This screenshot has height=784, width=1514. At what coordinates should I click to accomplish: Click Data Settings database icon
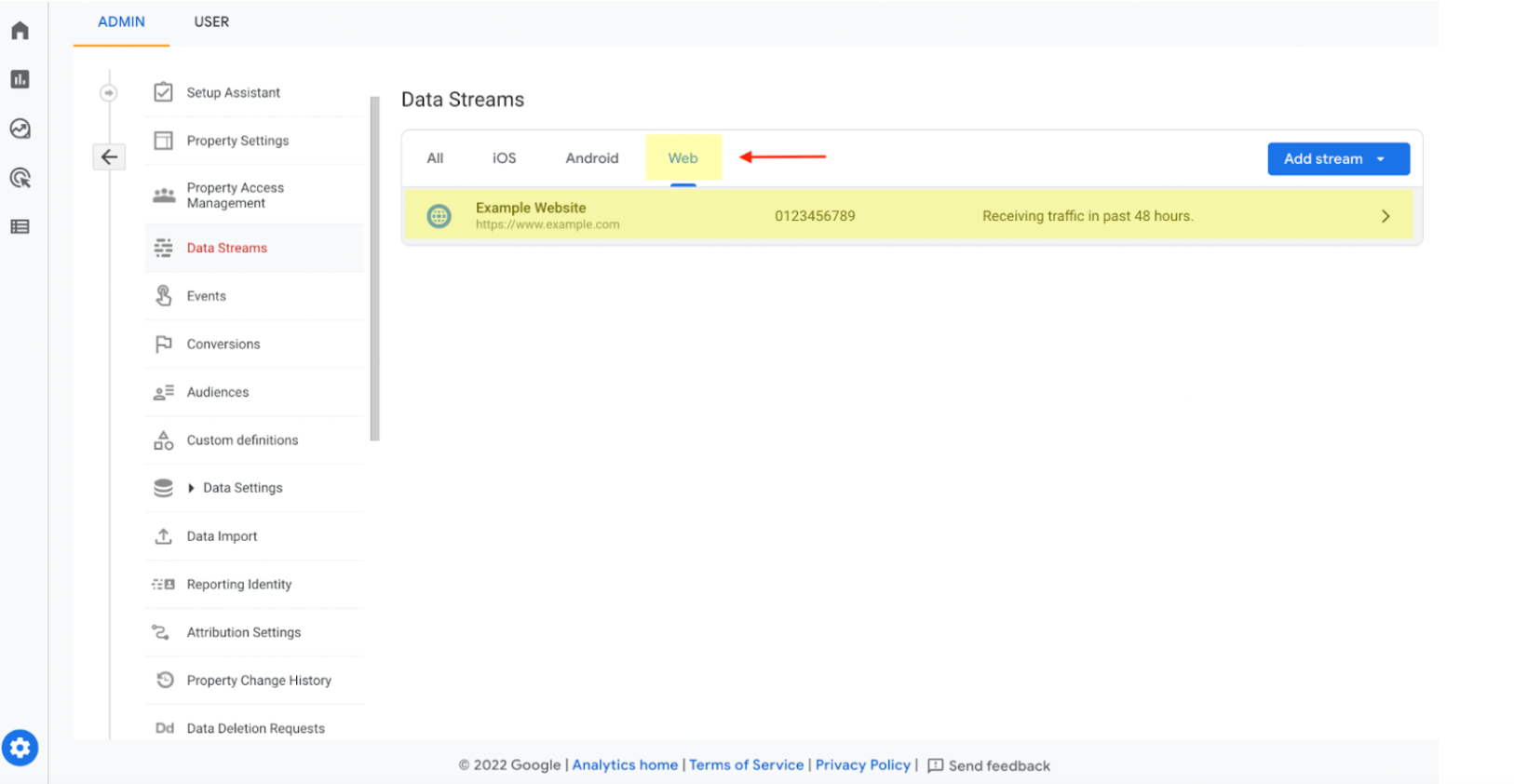coord(163,488)
